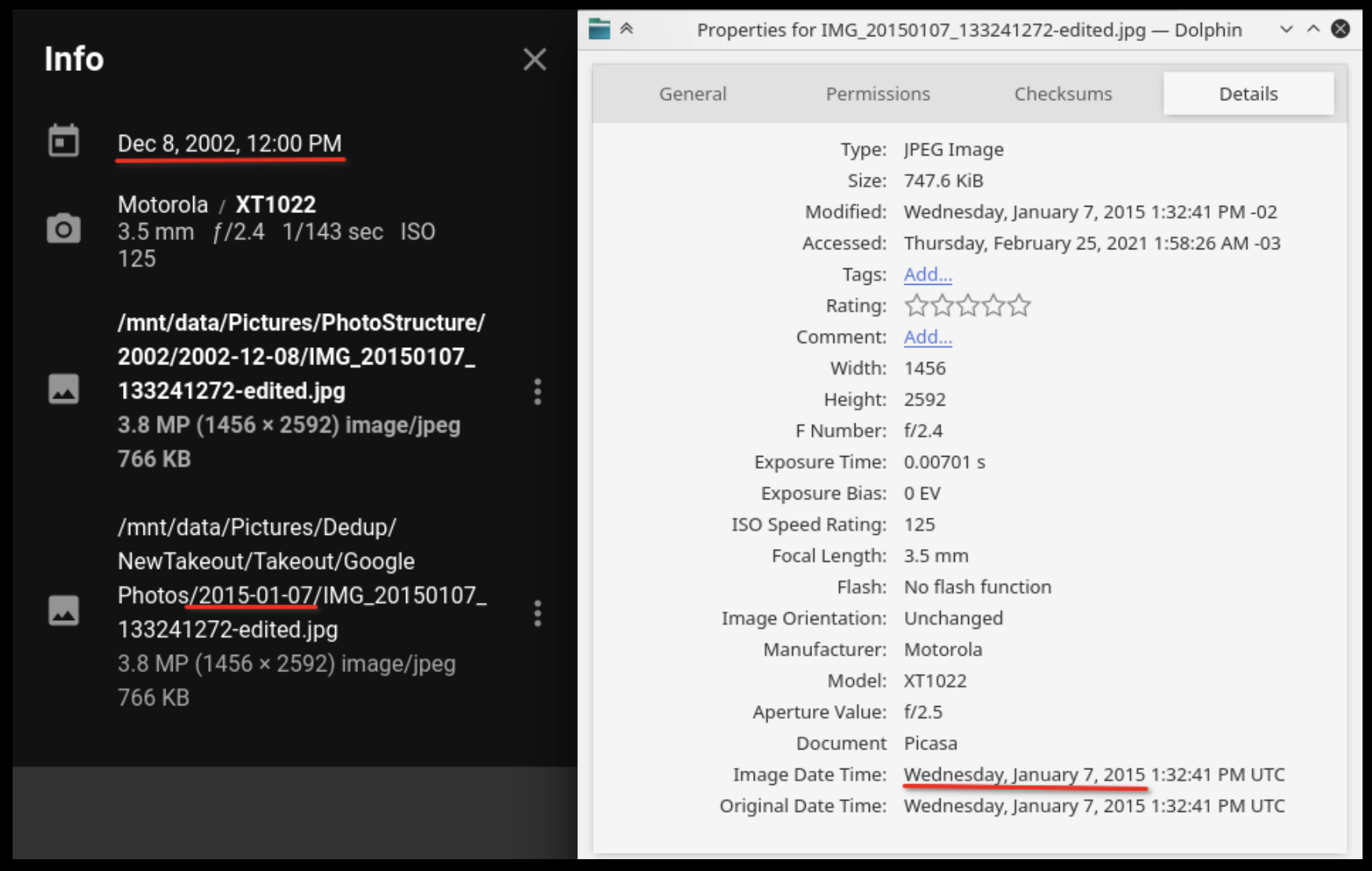
Task: Click Add link next to Comment
Action: [927, 337]
